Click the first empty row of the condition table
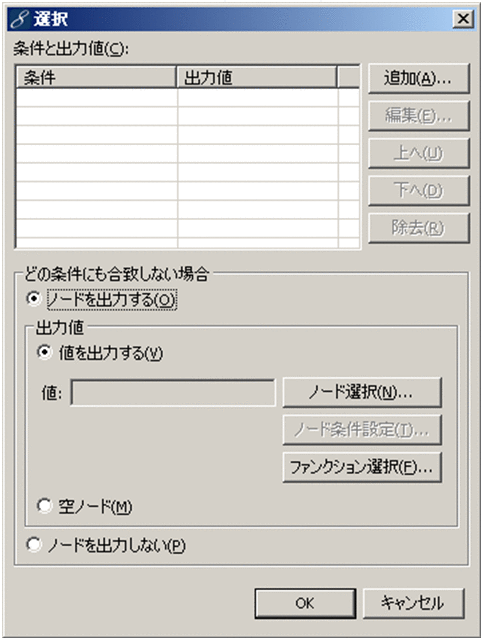 (188, 97)
